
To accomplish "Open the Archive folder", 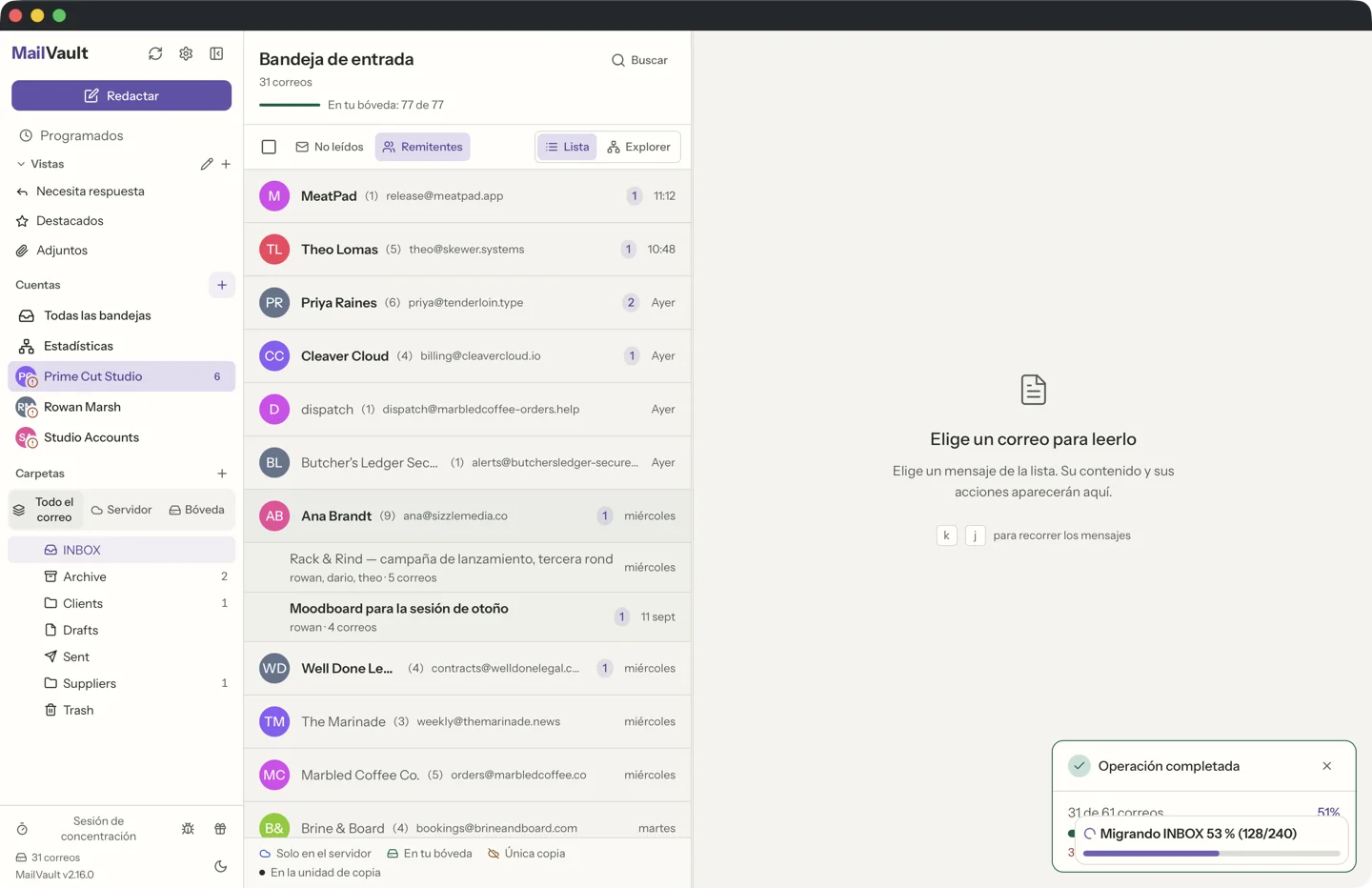I will pos(122,576).
